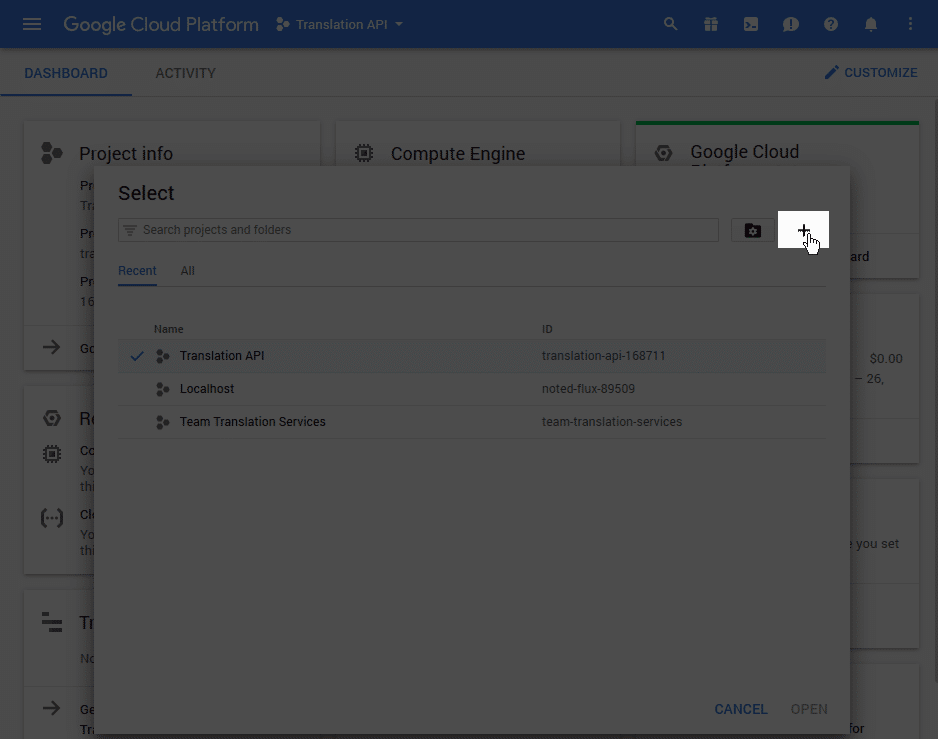Click the noted-flux-89509 project ID
This screenshot has width=938, height=739.
(588, 388)
